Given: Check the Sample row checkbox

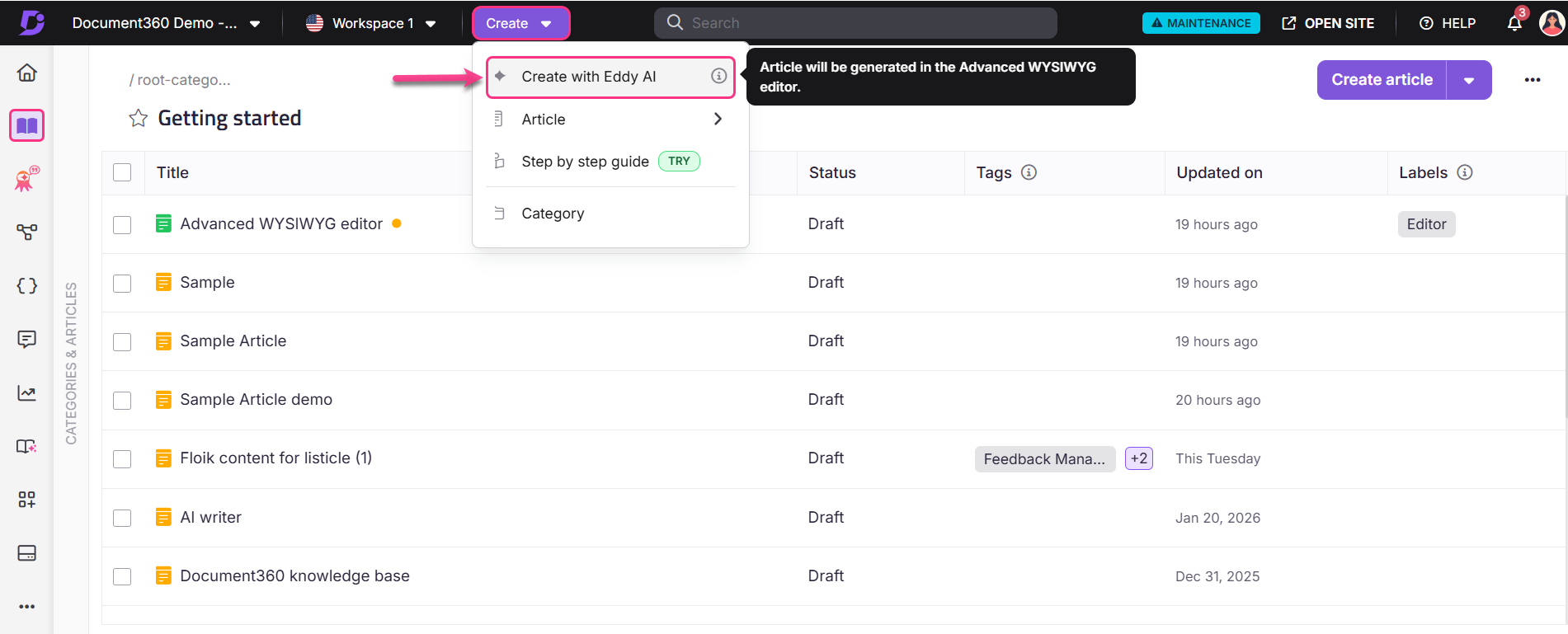Looking at the screenshot, I should click(122, 283).
